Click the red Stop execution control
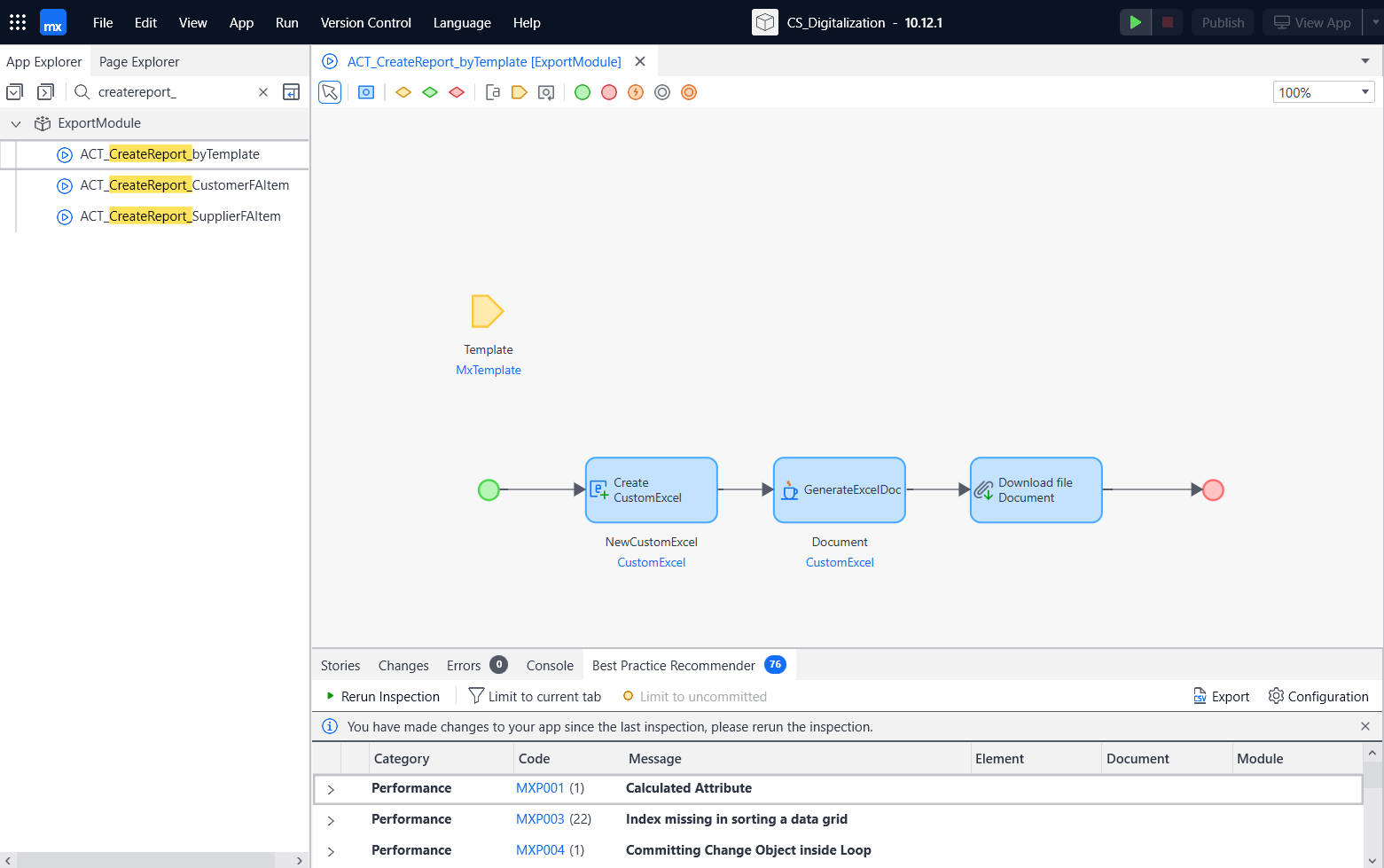Screen dimensions: 1384x868 coord(1166,22)
